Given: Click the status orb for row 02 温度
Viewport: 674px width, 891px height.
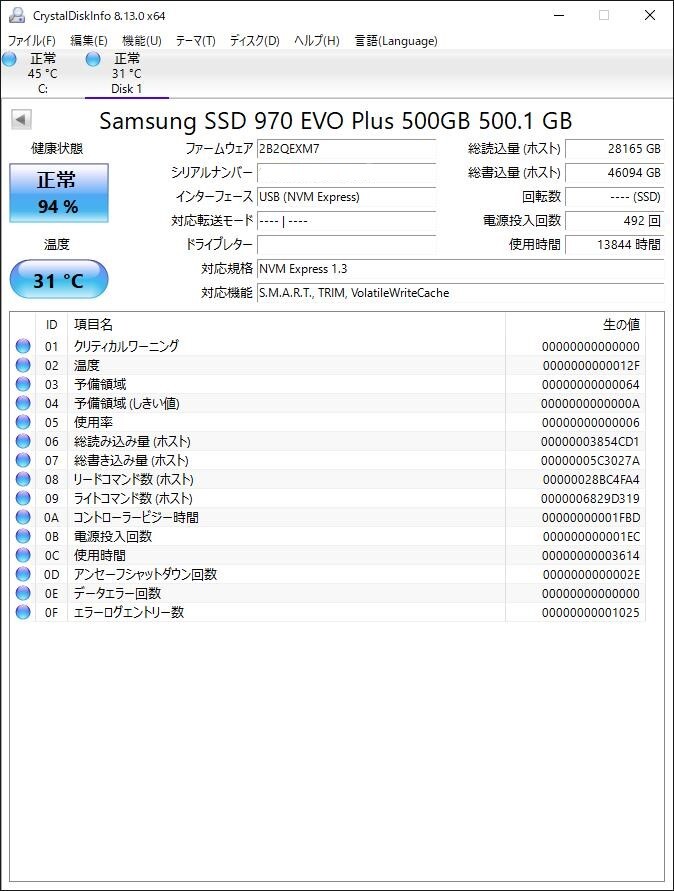Looking at the screenshot, I should coord(23,365).
